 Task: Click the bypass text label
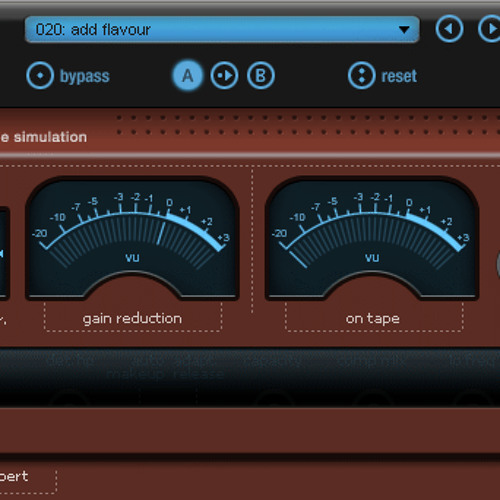(85, 77)
